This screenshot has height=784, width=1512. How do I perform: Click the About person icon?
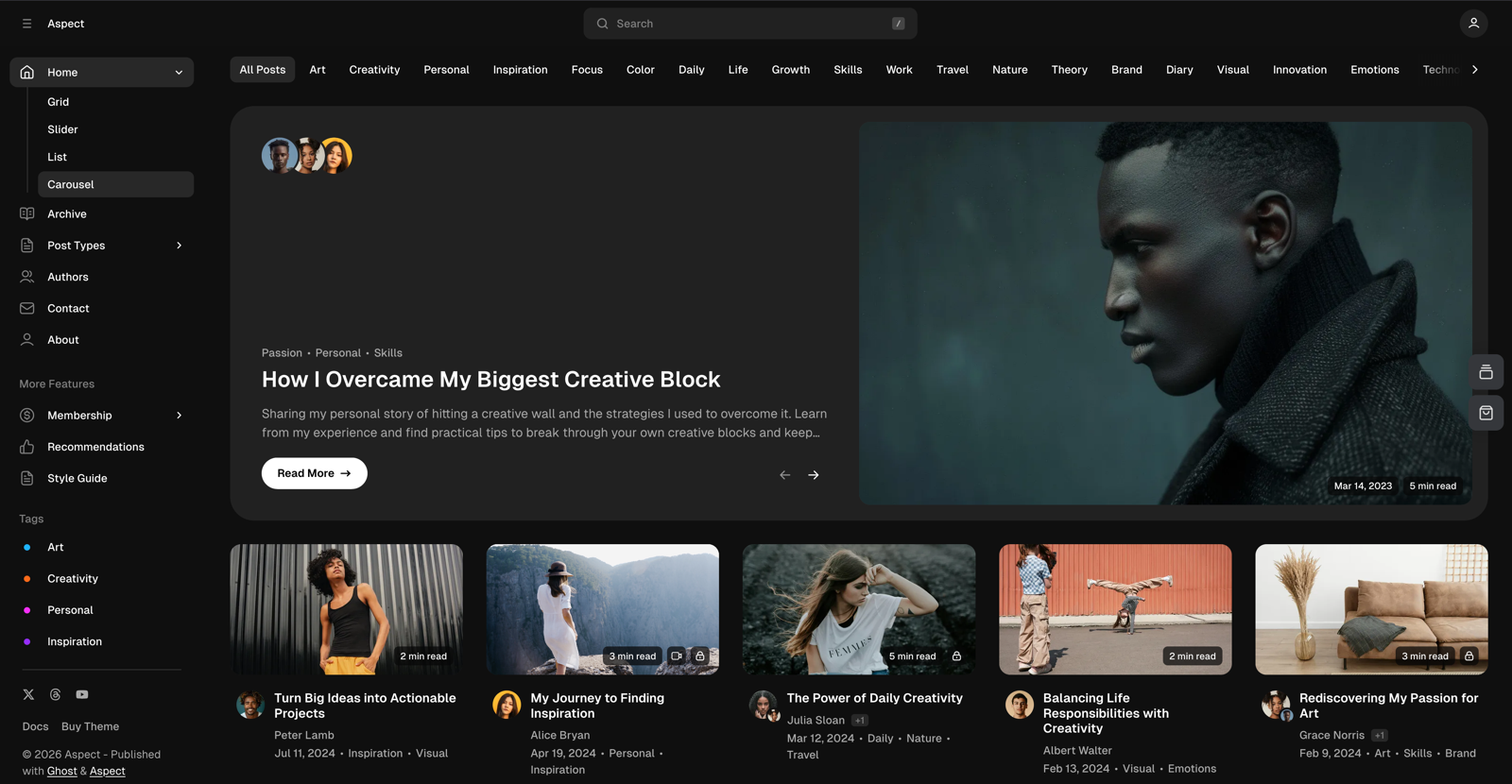tap(27, 340)
